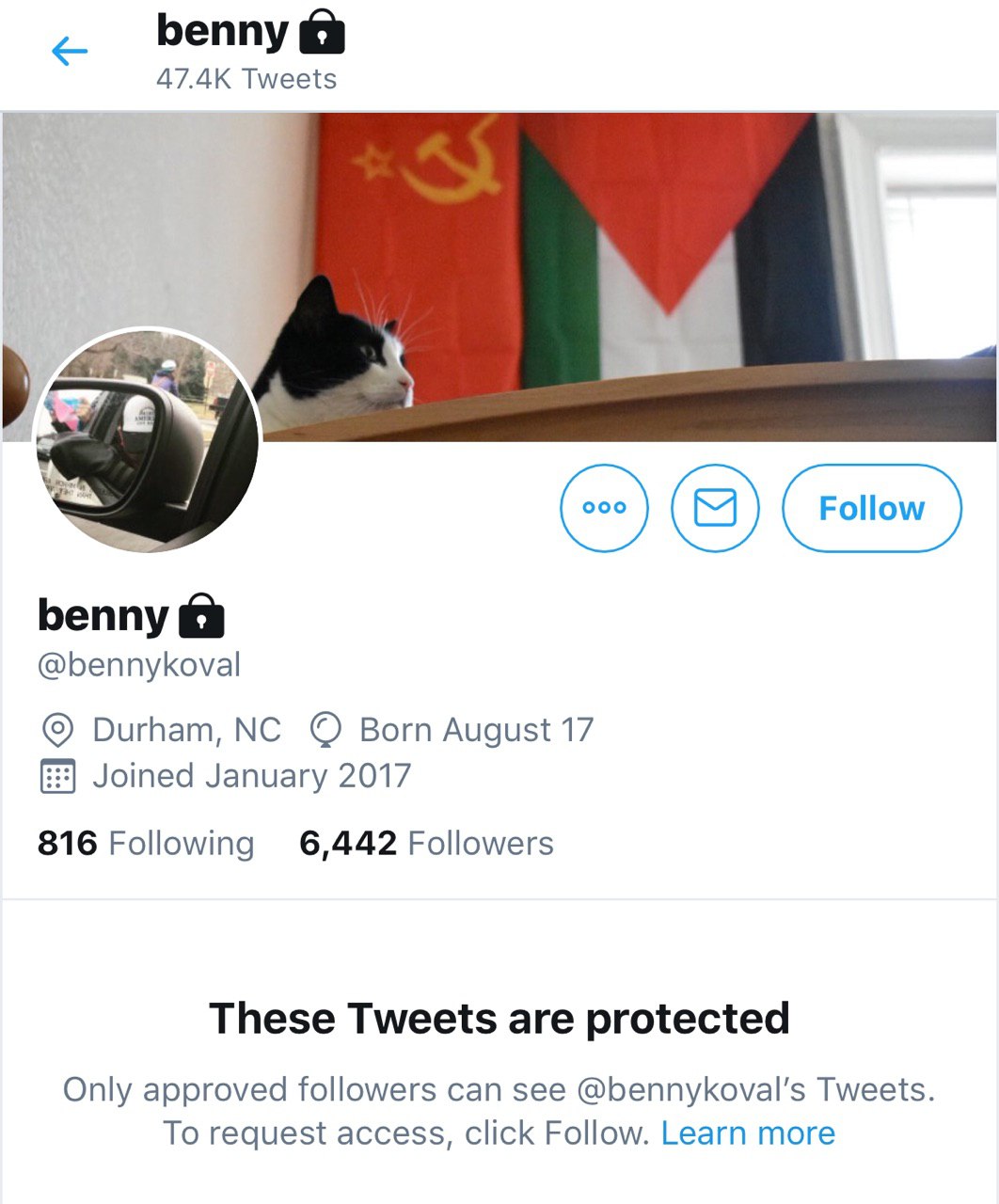
Task: Open the Learn more link
Action: point(748,1133)
